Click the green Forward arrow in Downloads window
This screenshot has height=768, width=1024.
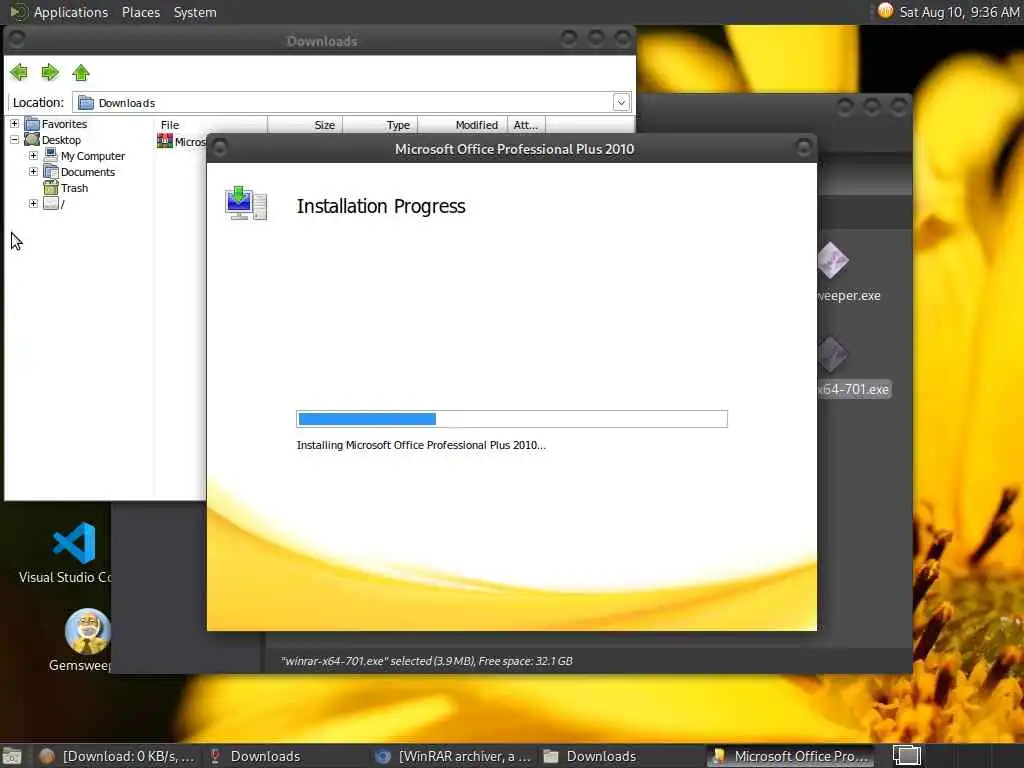50,72
